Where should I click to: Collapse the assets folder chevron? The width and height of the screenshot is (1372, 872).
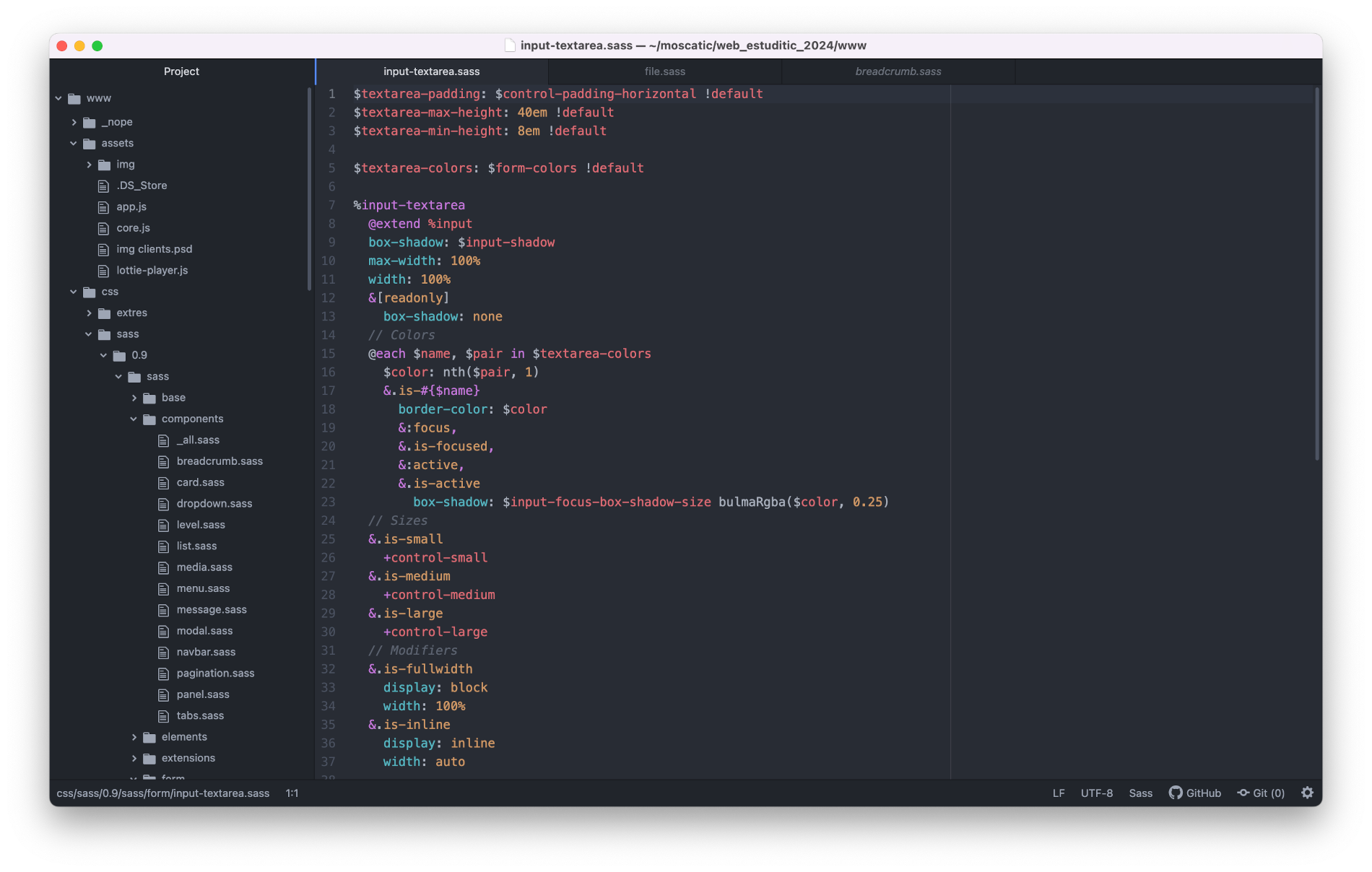(74, 143)
